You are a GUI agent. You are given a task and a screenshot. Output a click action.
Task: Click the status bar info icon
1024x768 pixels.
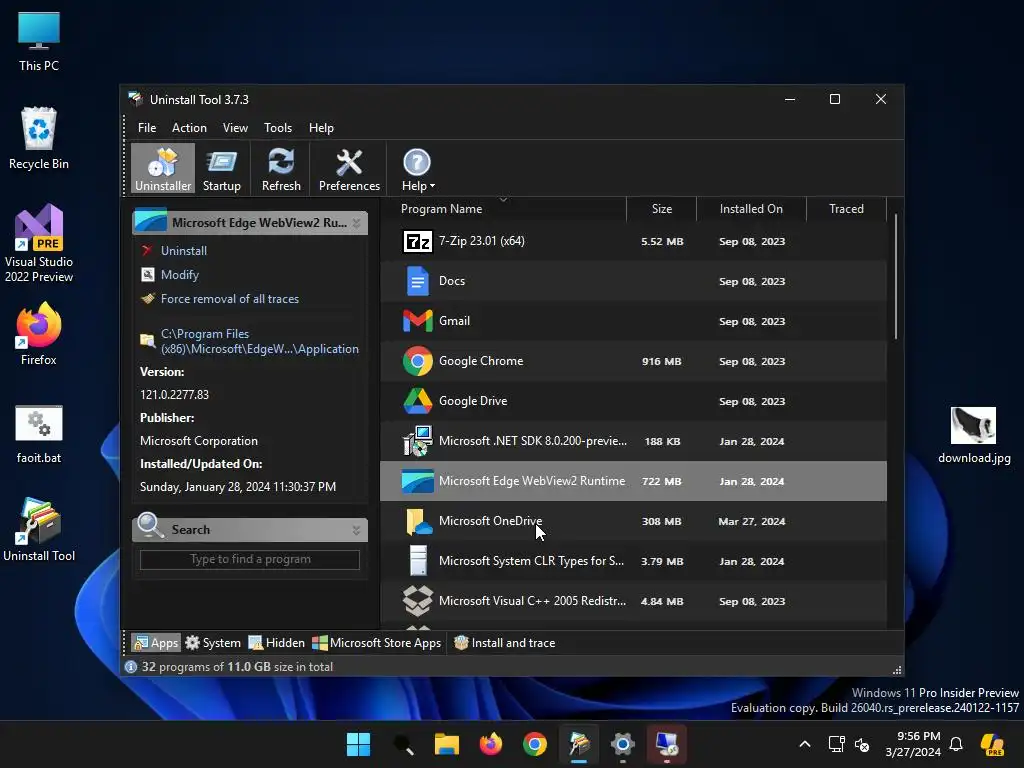click(x=131, y=667)
